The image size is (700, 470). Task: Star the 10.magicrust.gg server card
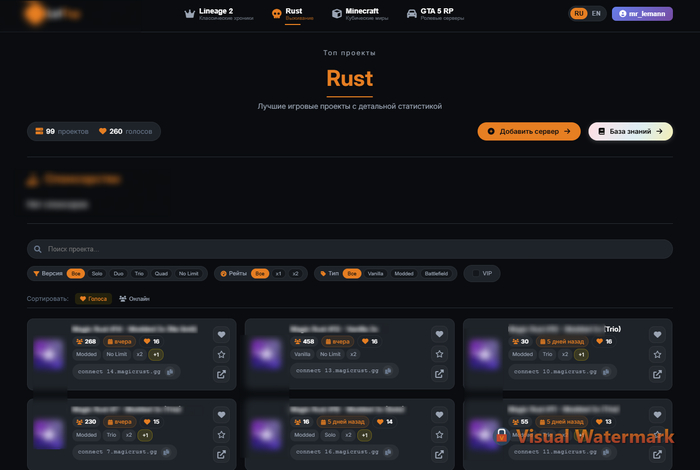657,354
